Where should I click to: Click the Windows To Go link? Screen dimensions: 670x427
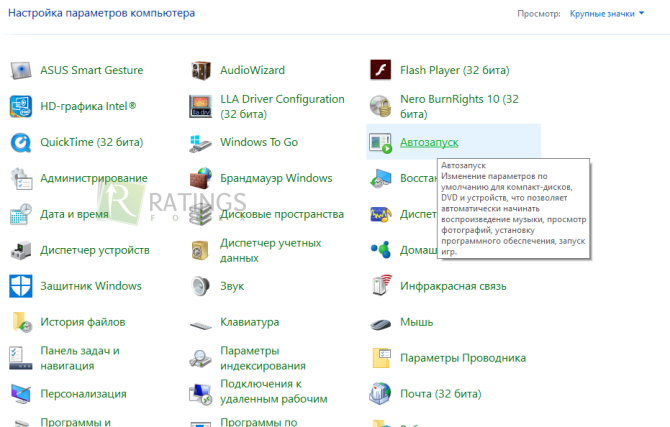click(259, 142)
